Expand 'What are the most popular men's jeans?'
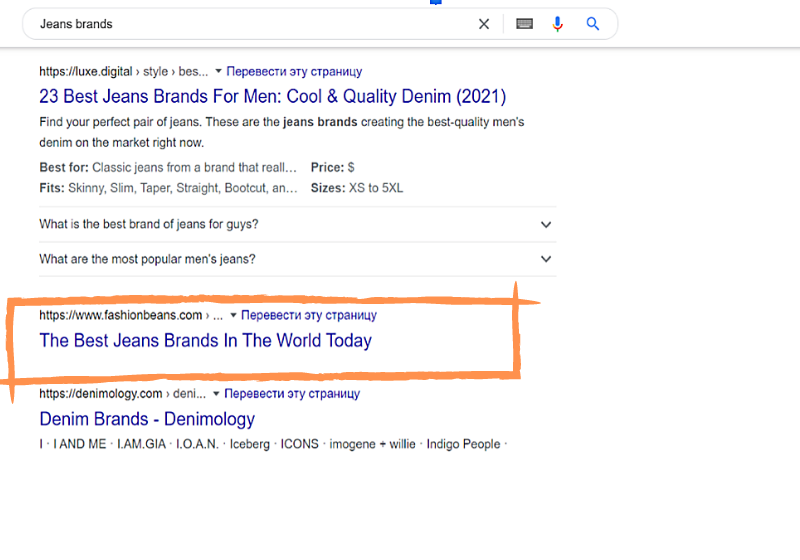The width and height of the screenshot is (800, 560). pos(297,259)
